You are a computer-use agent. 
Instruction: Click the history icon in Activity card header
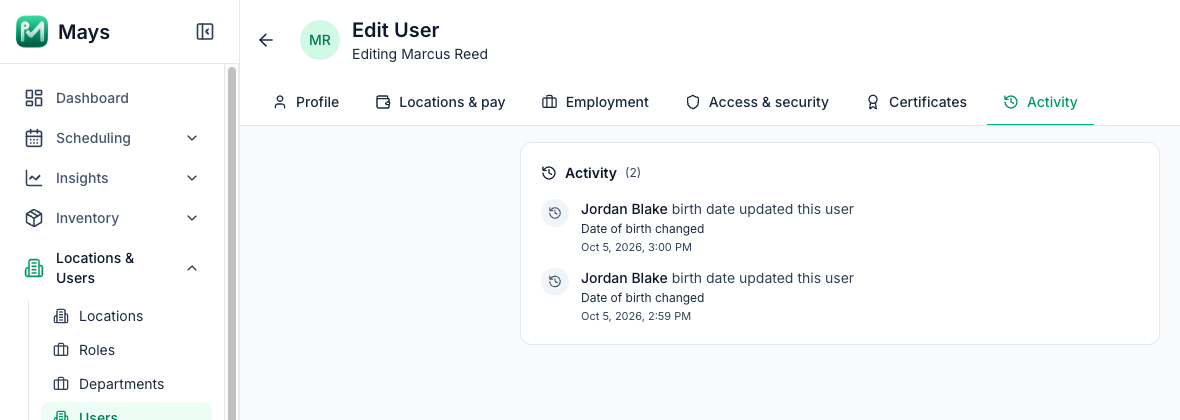(549, 173)
